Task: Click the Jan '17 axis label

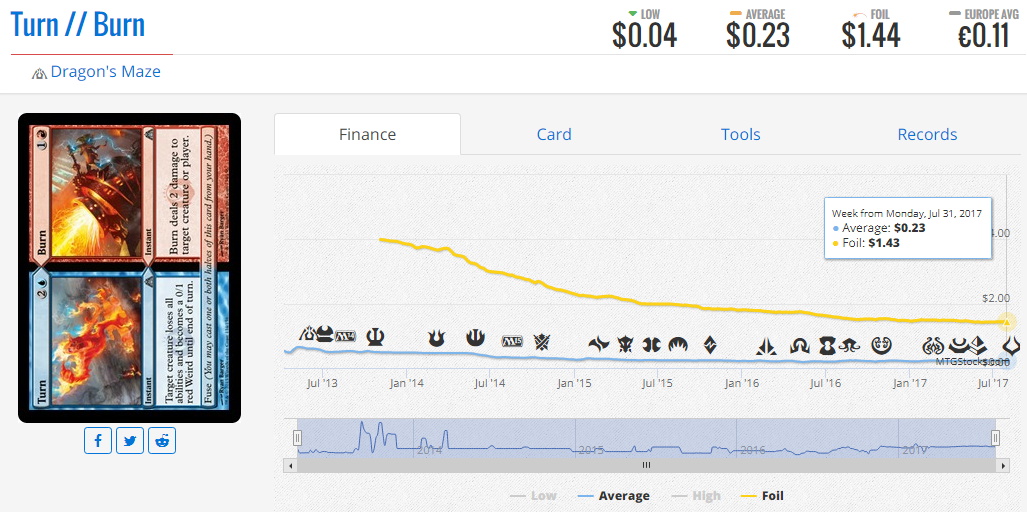Action: click(910, 382)
